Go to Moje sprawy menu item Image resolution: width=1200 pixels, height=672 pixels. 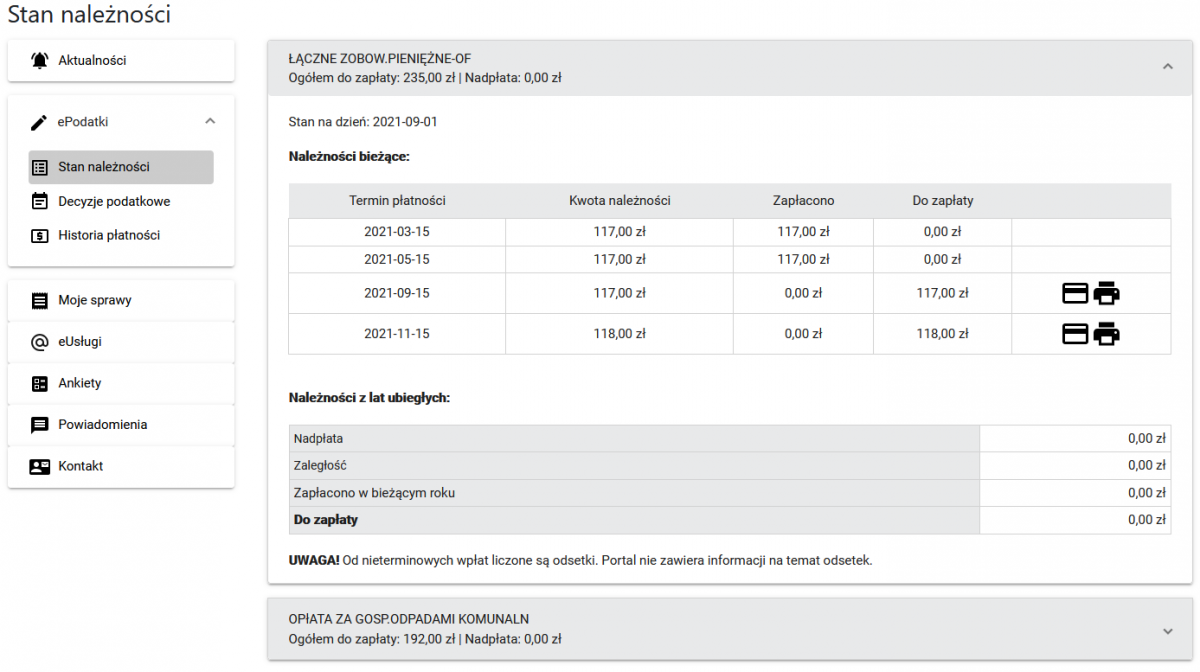point(95,300)
